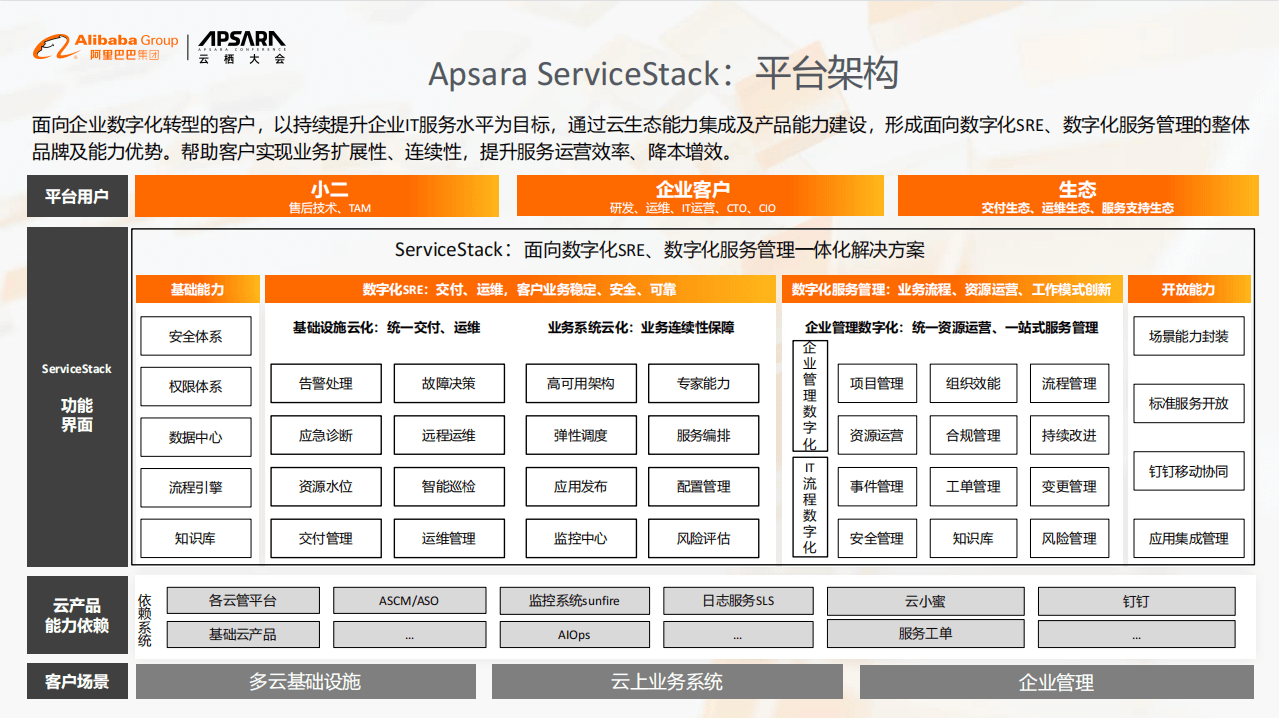Click the "场景能力封装" box

(1189, 336)
